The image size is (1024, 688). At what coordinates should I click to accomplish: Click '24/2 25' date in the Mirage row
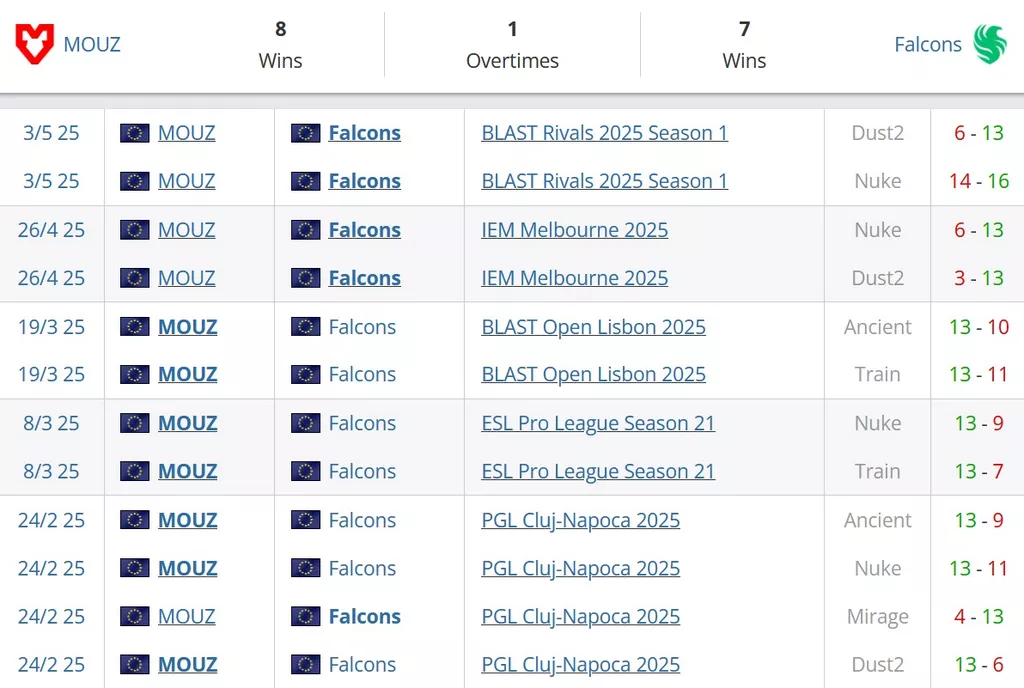(x=51, y=616)
